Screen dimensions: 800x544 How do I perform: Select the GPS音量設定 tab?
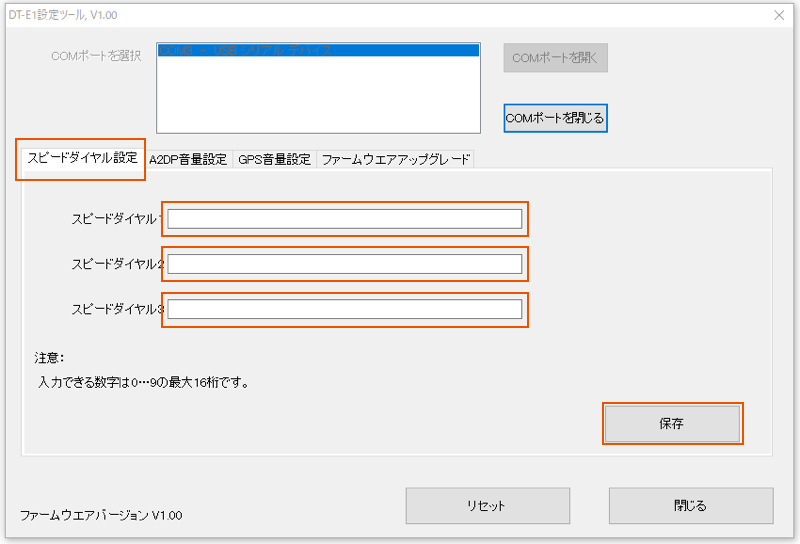274,159
